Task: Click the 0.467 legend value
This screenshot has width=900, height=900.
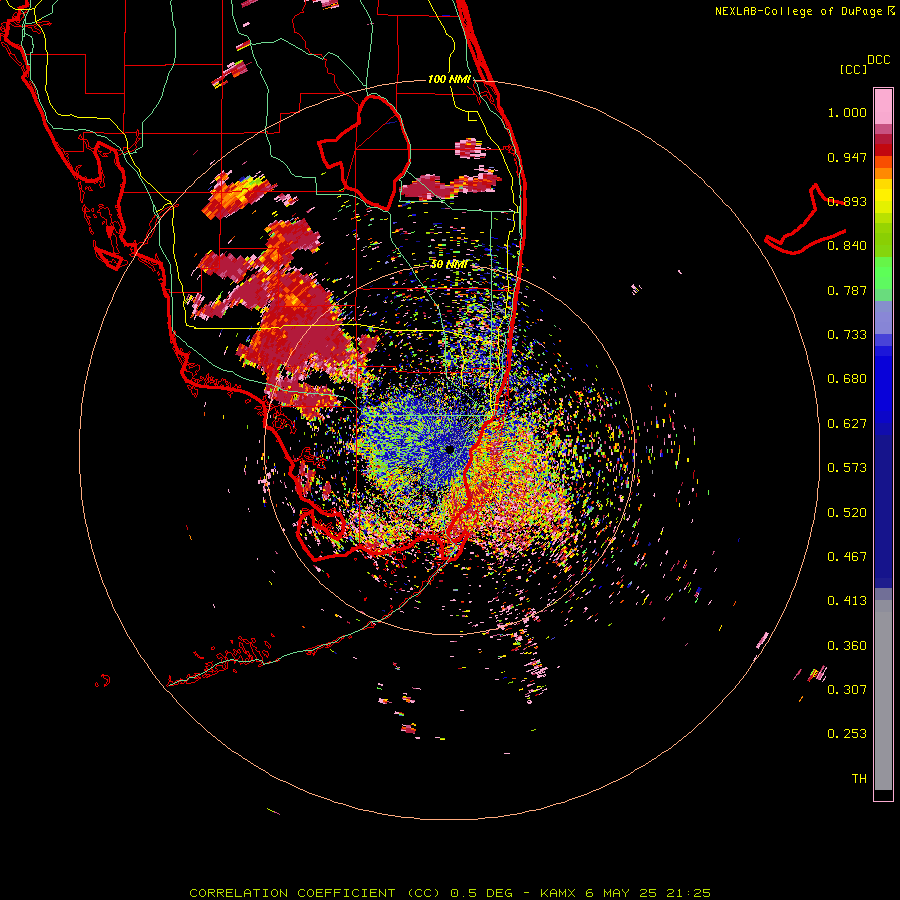Action: (847, 557)
